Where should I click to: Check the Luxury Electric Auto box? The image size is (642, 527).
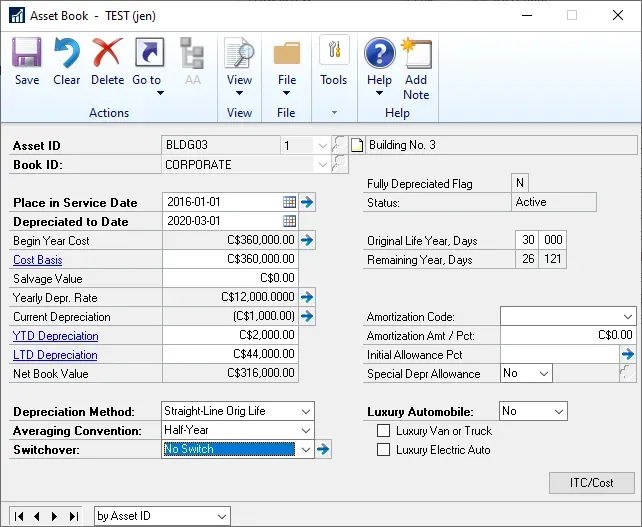tap(383, 450)
